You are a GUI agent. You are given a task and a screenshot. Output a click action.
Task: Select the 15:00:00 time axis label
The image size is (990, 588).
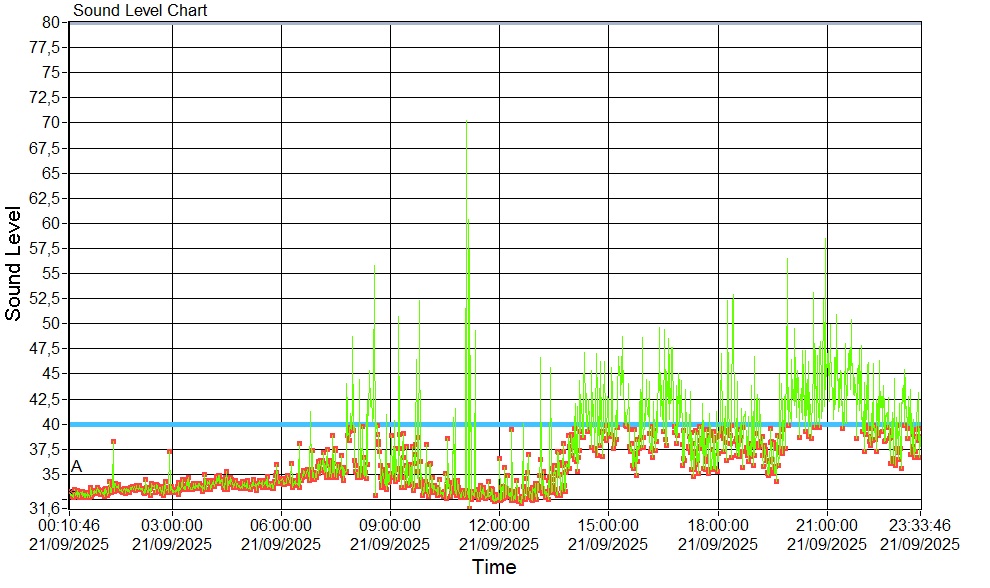608,524
